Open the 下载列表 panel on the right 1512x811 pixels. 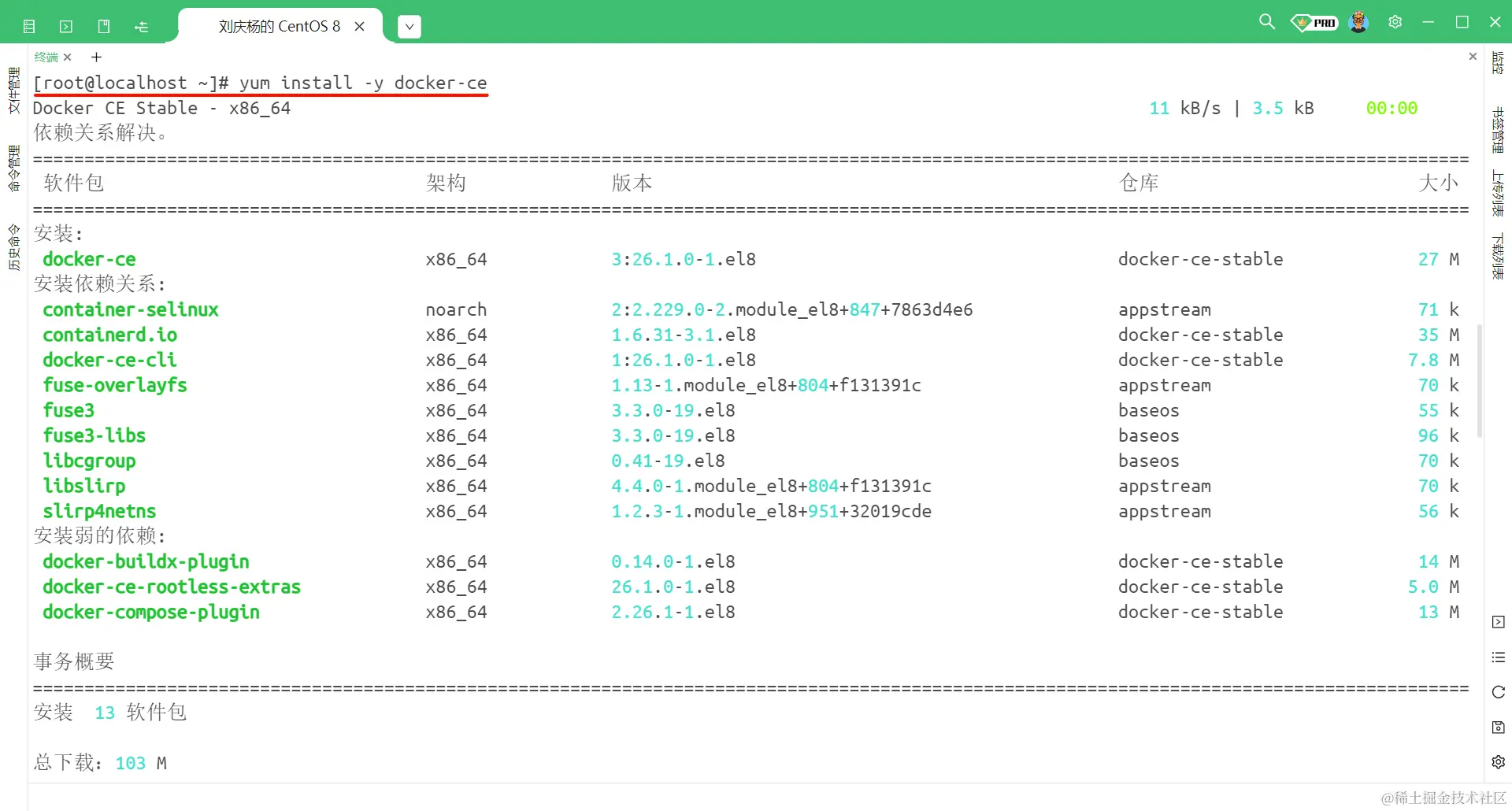(1498, 257)
